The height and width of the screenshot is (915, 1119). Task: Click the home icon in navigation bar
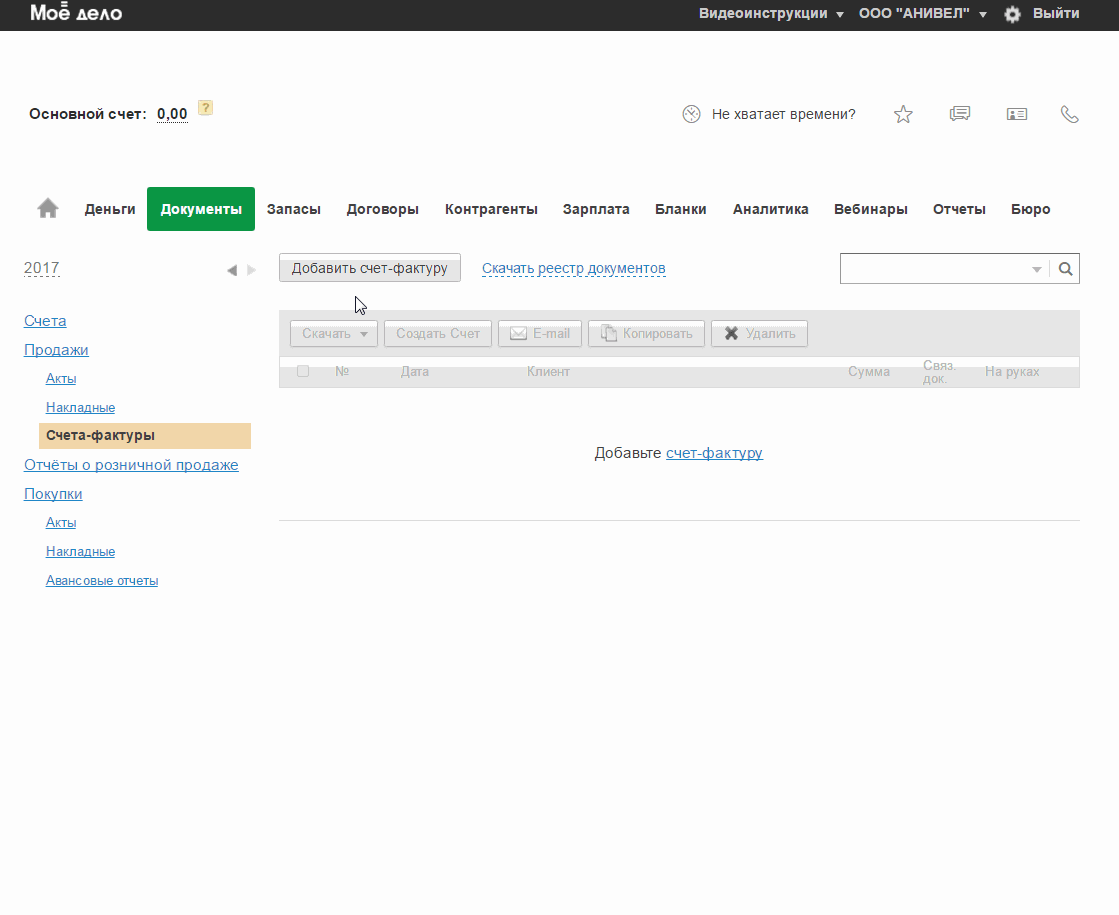pos(48,208)
